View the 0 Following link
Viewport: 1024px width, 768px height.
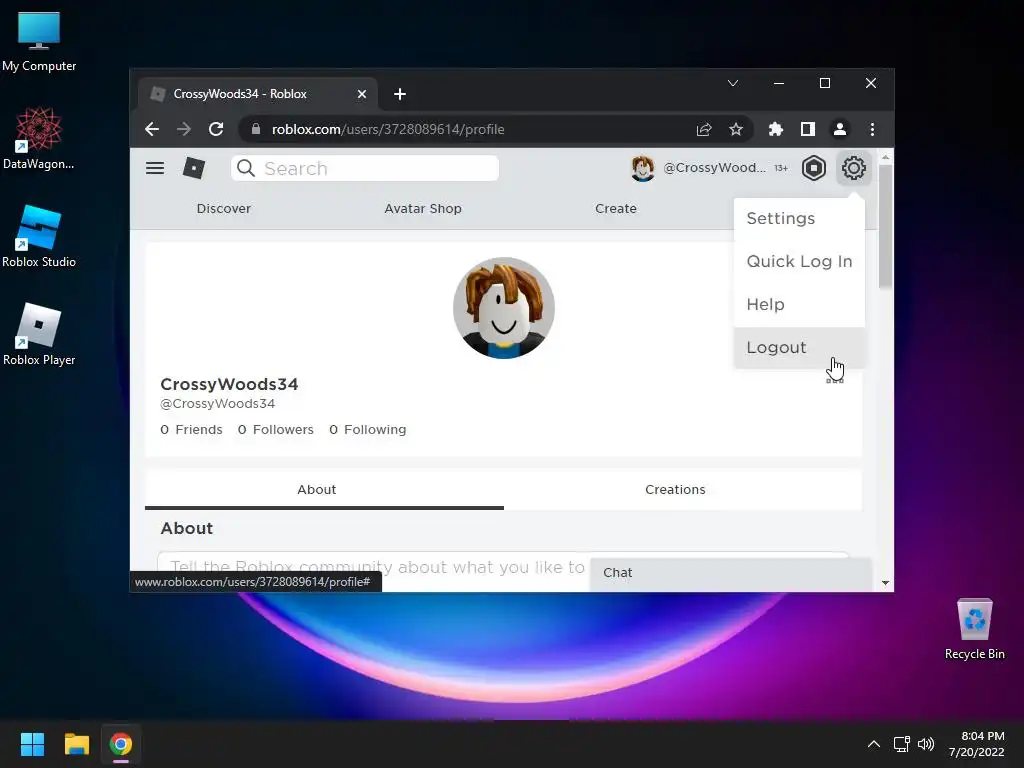pyautogui.click(x=368, y=430)
